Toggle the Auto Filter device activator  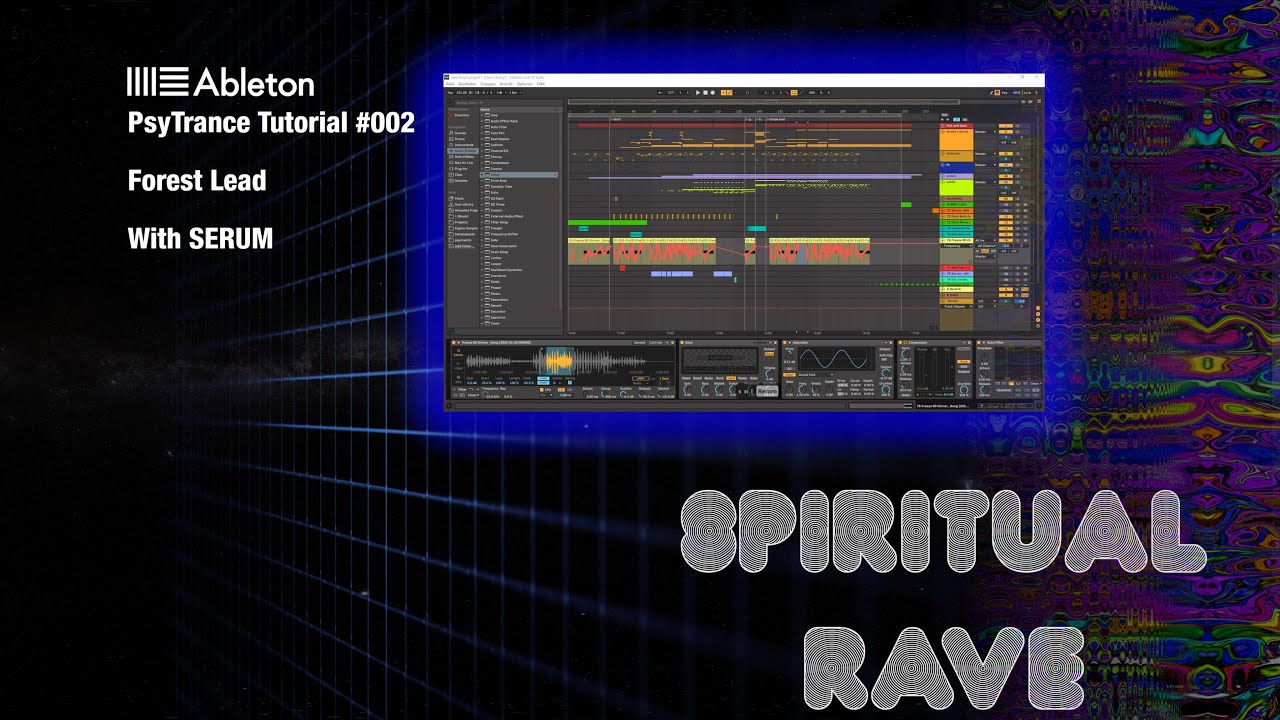coord(979,342)
